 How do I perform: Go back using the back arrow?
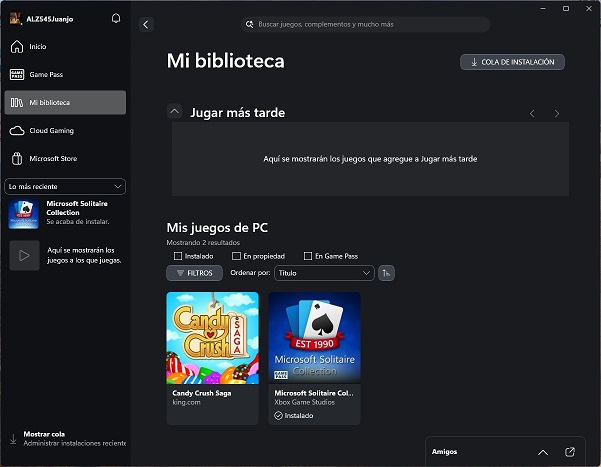pos(146,25)
